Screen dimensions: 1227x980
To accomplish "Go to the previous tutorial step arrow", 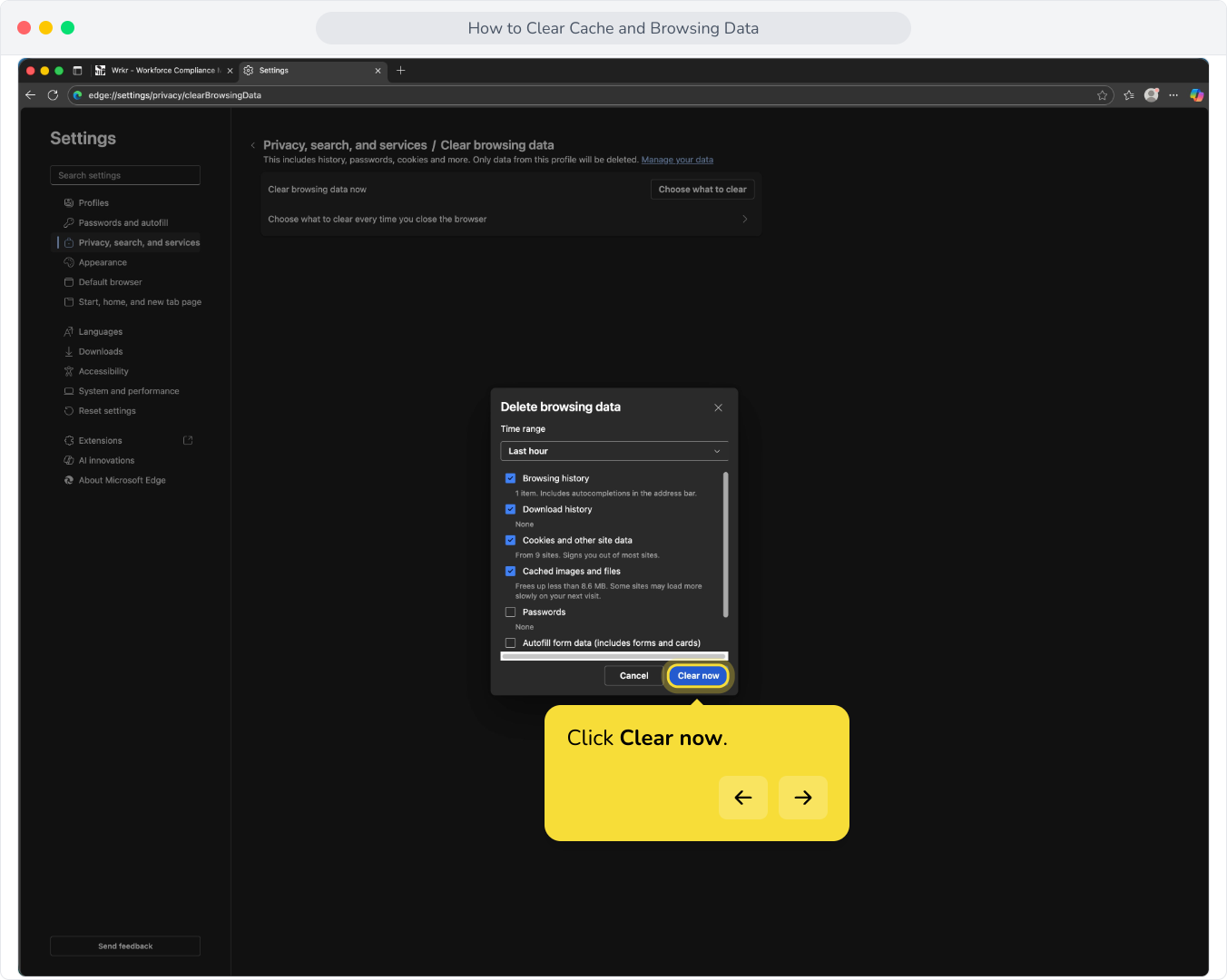I will (743, 798).
